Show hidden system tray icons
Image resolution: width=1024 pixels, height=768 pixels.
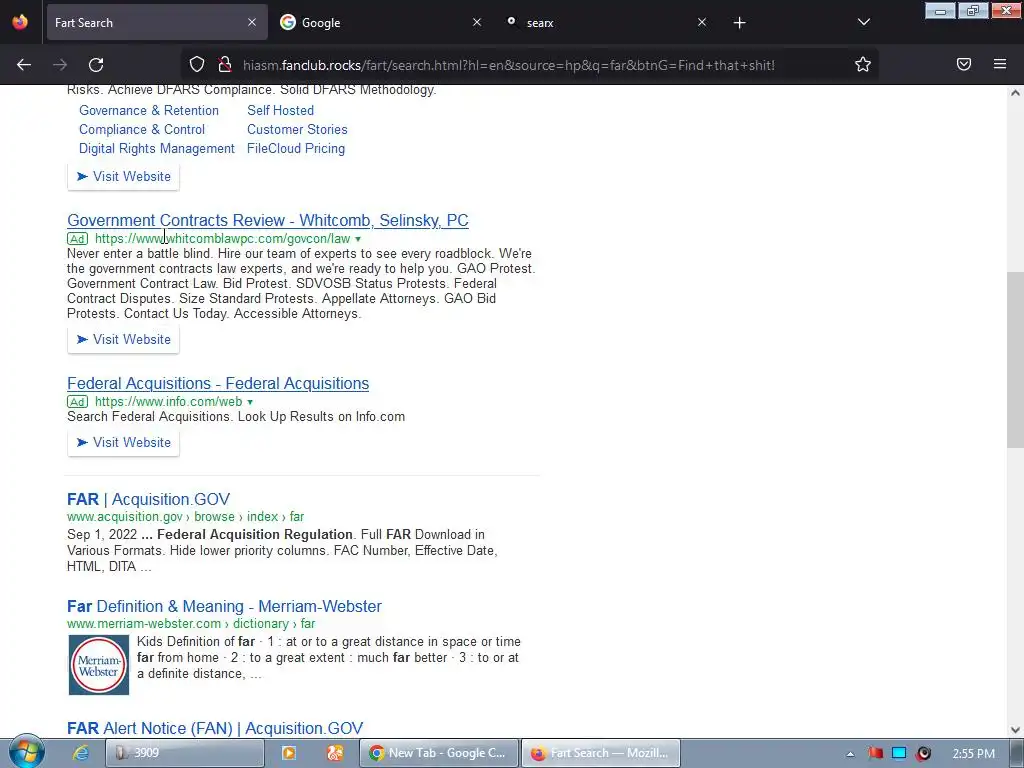pos(850,754)
